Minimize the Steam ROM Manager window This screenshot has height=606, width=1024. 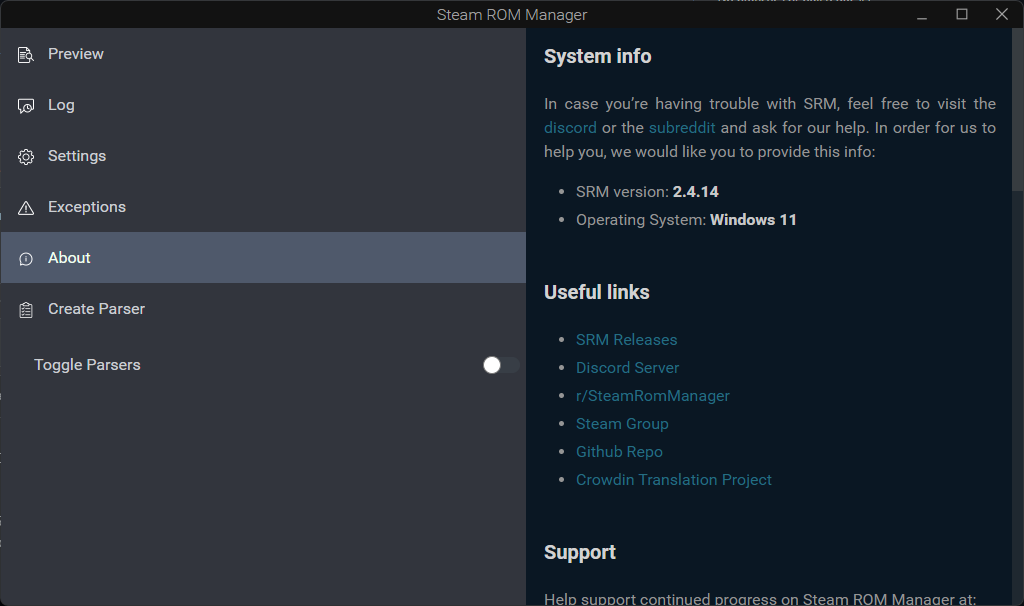(x=921, y=14)
